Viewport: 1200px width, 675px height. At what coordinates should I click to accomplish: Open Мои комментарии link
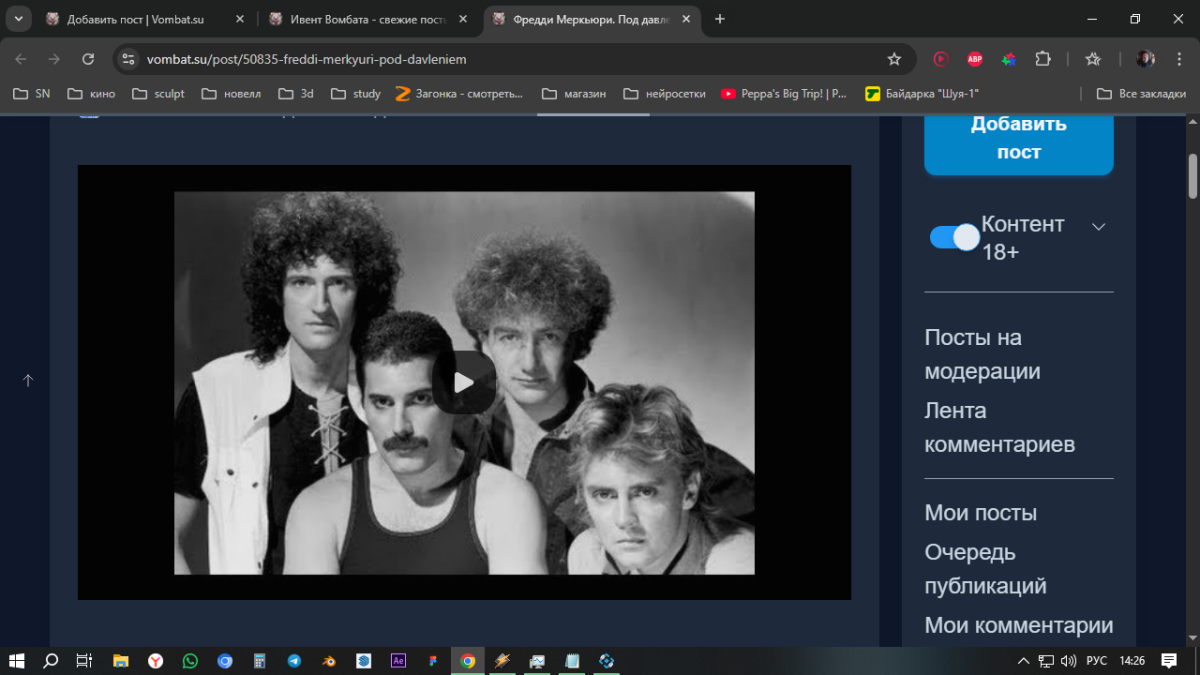click(1018, 625)
